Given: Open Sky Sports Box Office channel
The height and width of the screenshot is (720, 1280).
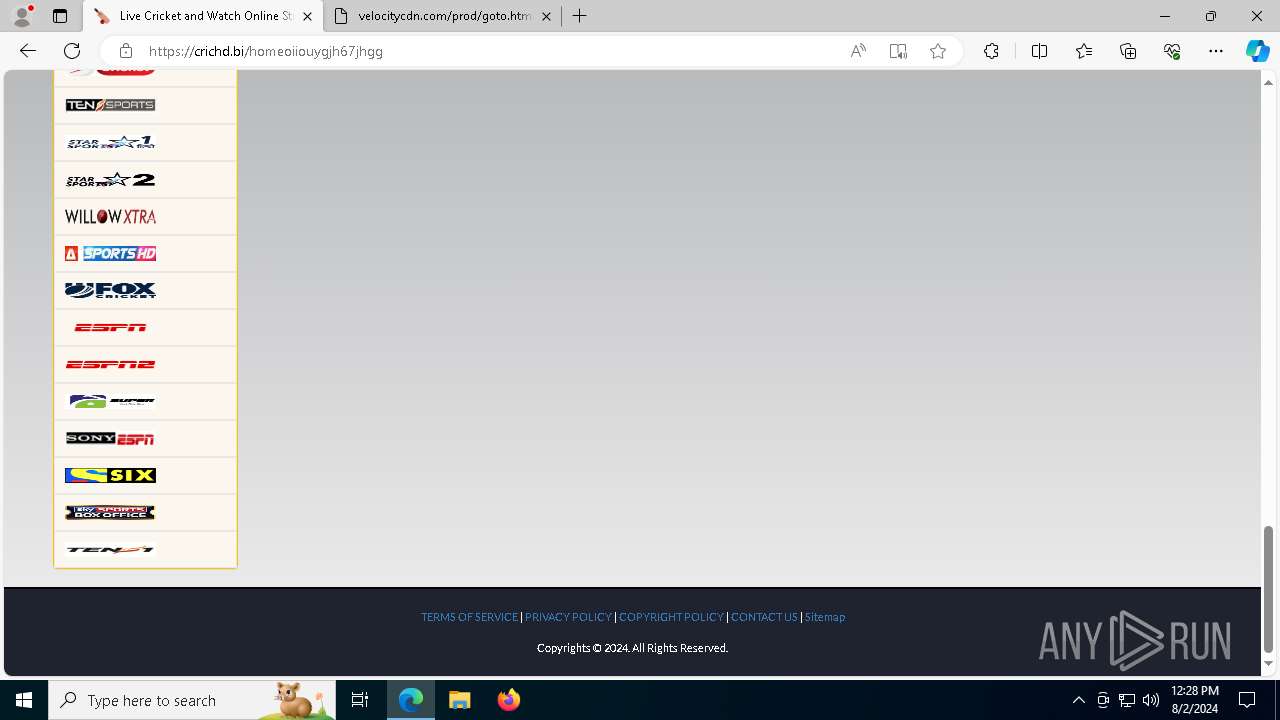Looking at the screenshot, I should pyautogui.click(x=110, y=512).
